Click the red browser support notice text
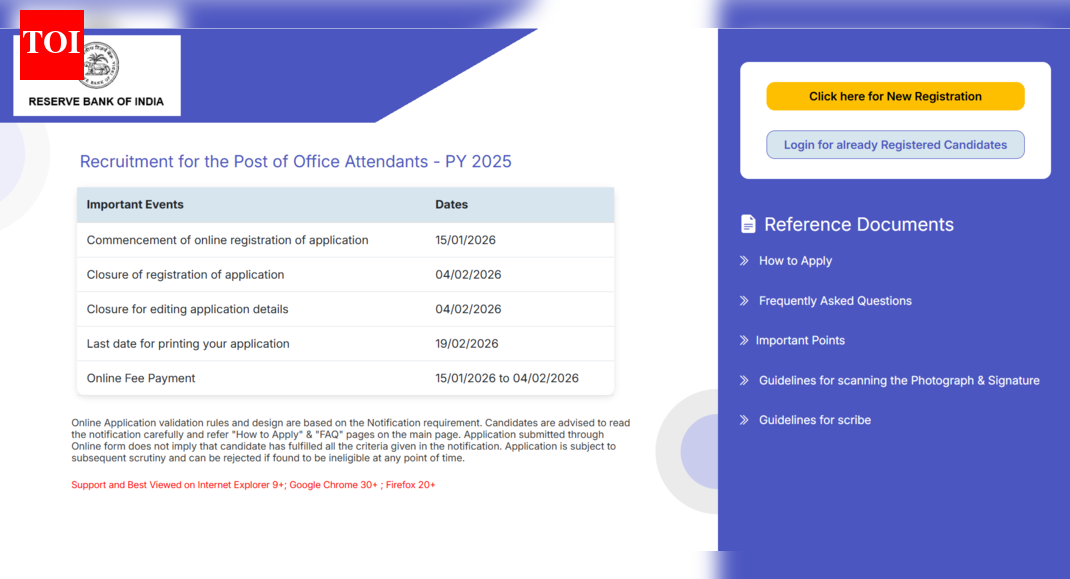1070x579 pixels. click(253, 484)
